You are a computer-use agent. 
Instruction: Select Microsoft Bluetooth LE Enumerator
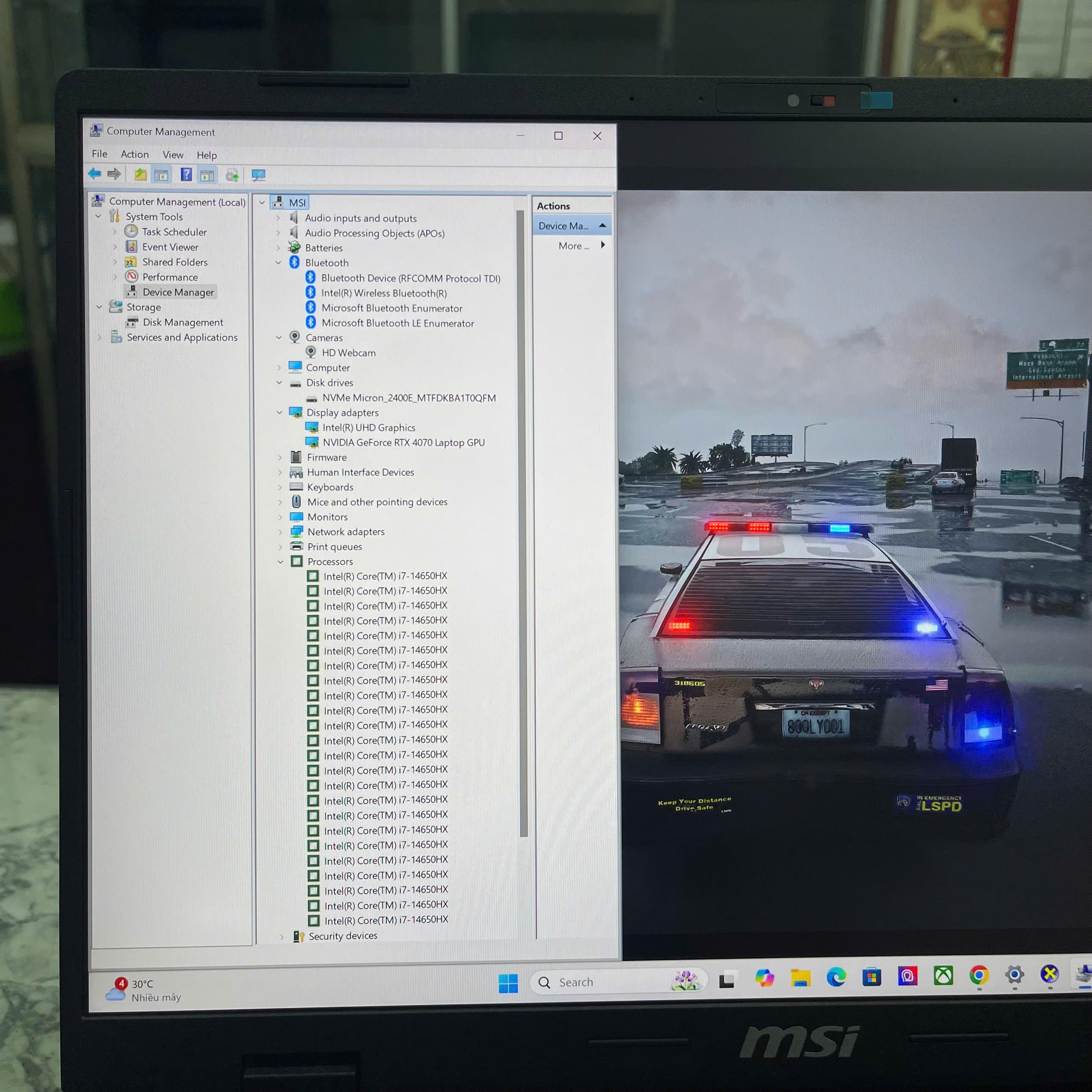point(397,323)
